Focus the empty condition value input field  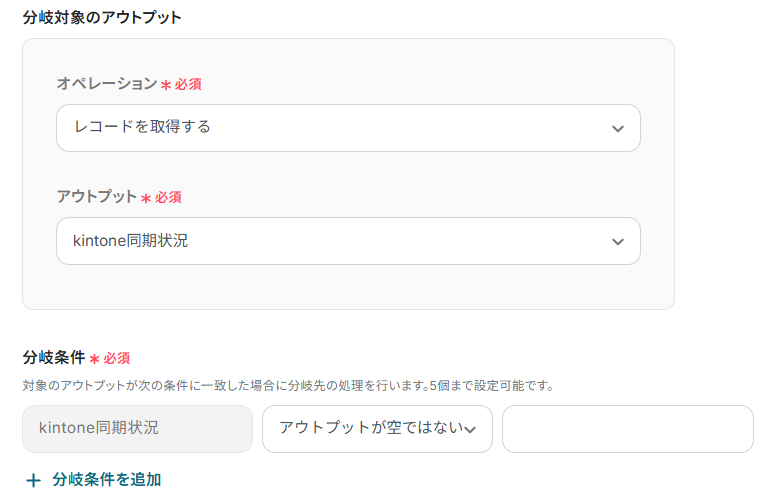[x=627, y=429]
